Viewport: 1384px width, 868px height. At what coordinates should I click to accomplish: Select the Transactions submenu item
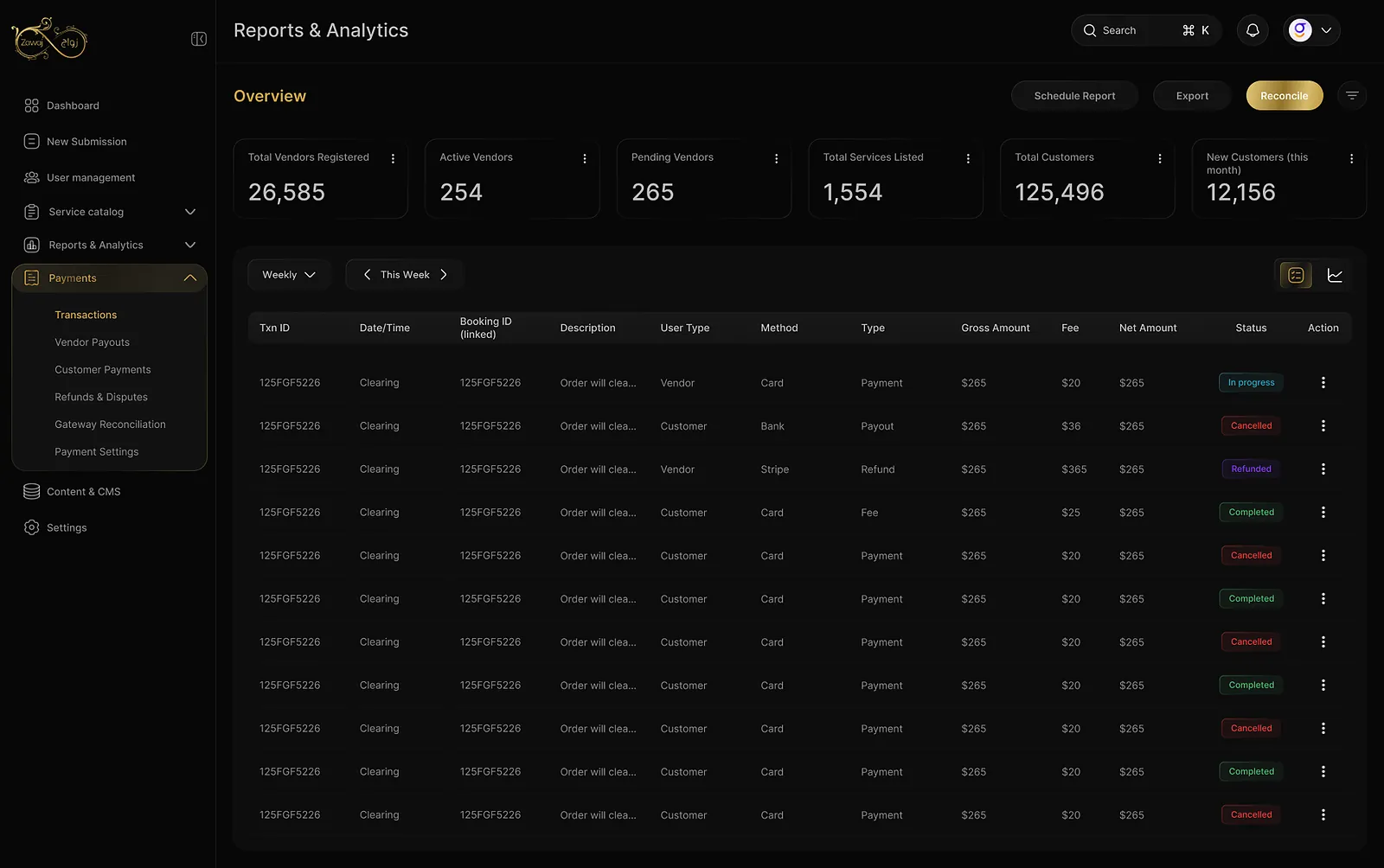tap(86, 316)
